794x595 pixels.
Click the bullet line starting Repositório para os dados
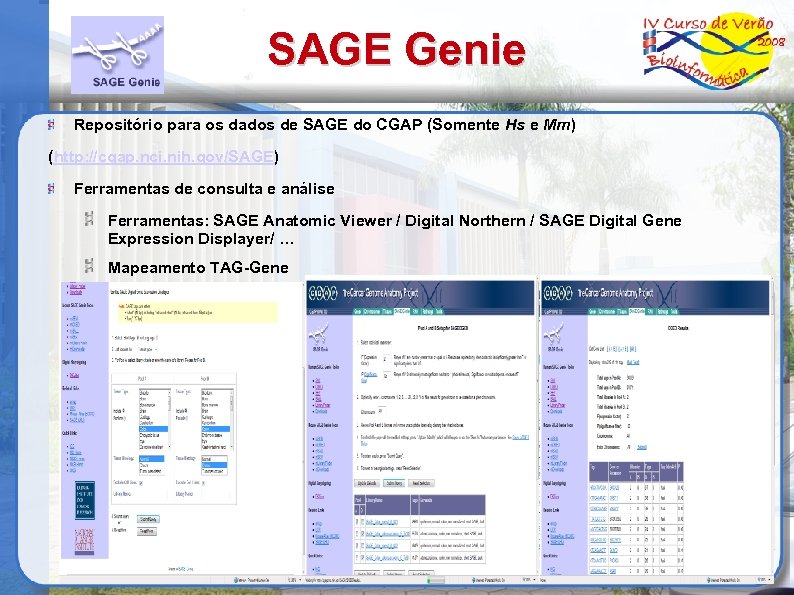click(325, 125)
